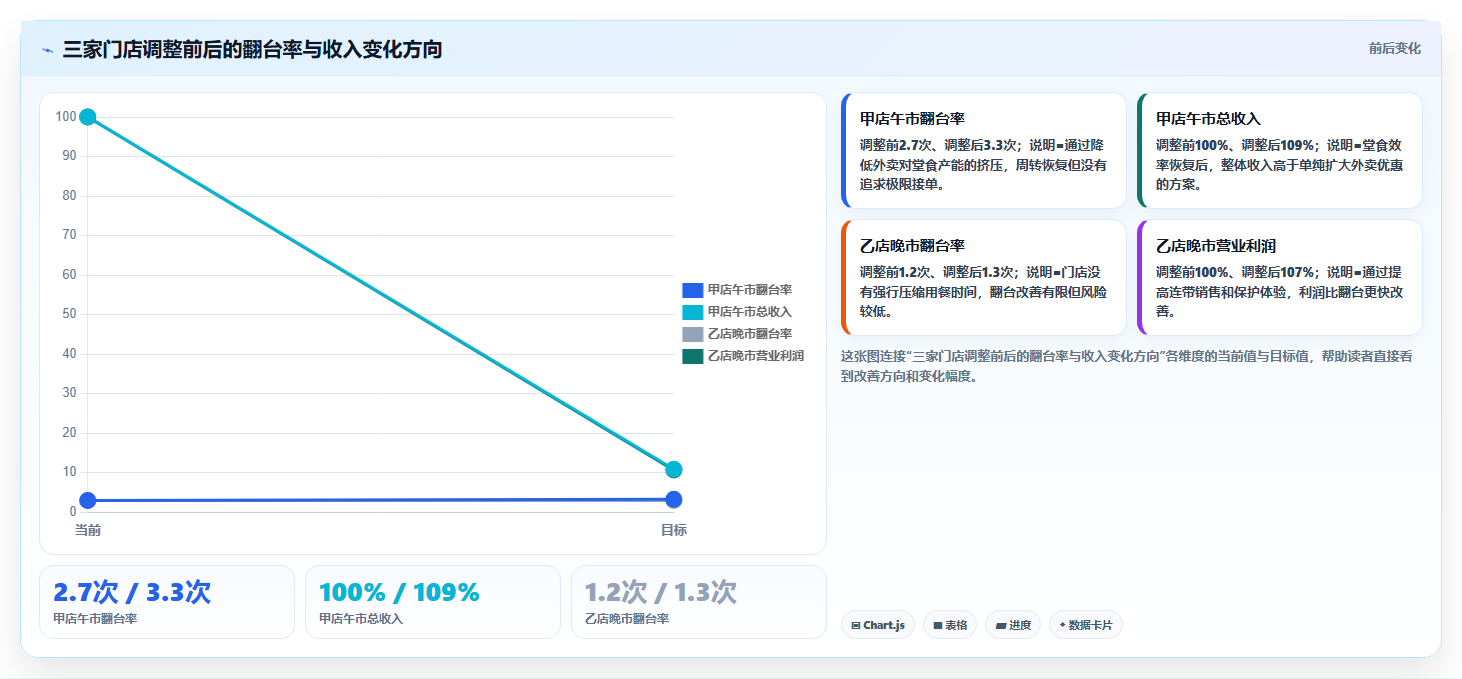The width and height of the screenshot is (1462, 679).
Task: Select the 表格 tag
Action: (x=950, y=625)
